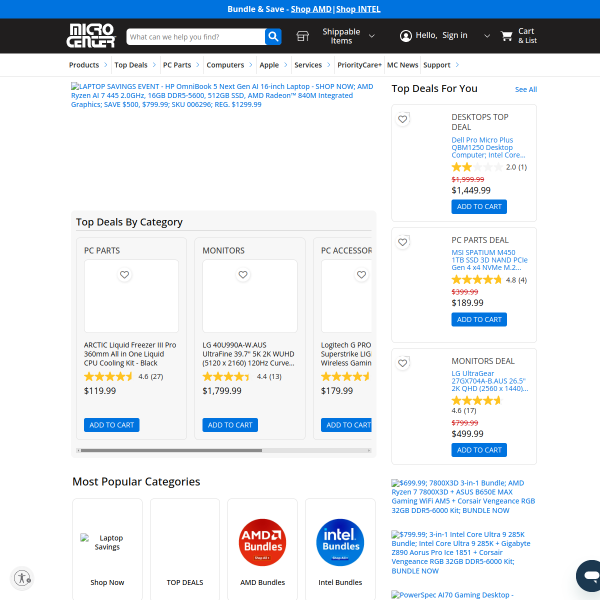
Task: Favorite the Logitech G PRO heart
Action: [362, 275]
